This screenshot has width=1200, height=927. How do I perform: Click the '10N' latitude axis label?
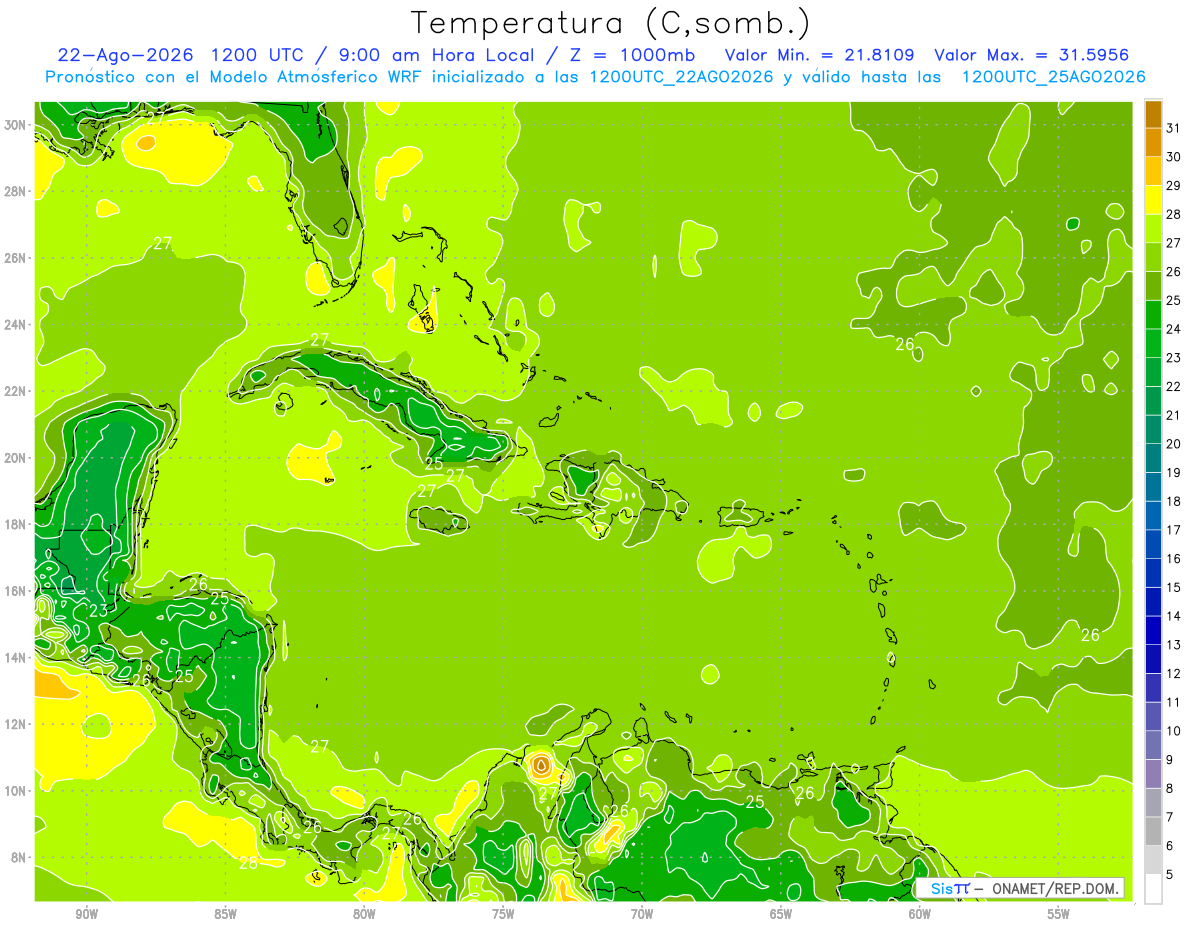point(17,790)
